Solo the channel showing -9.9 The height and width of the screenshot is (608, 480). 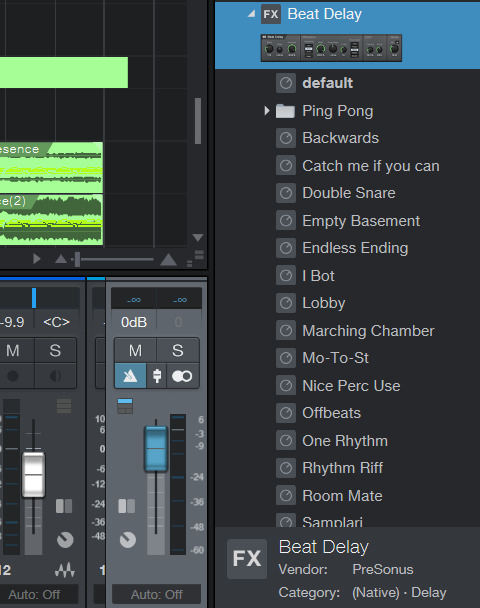[55, 351]
